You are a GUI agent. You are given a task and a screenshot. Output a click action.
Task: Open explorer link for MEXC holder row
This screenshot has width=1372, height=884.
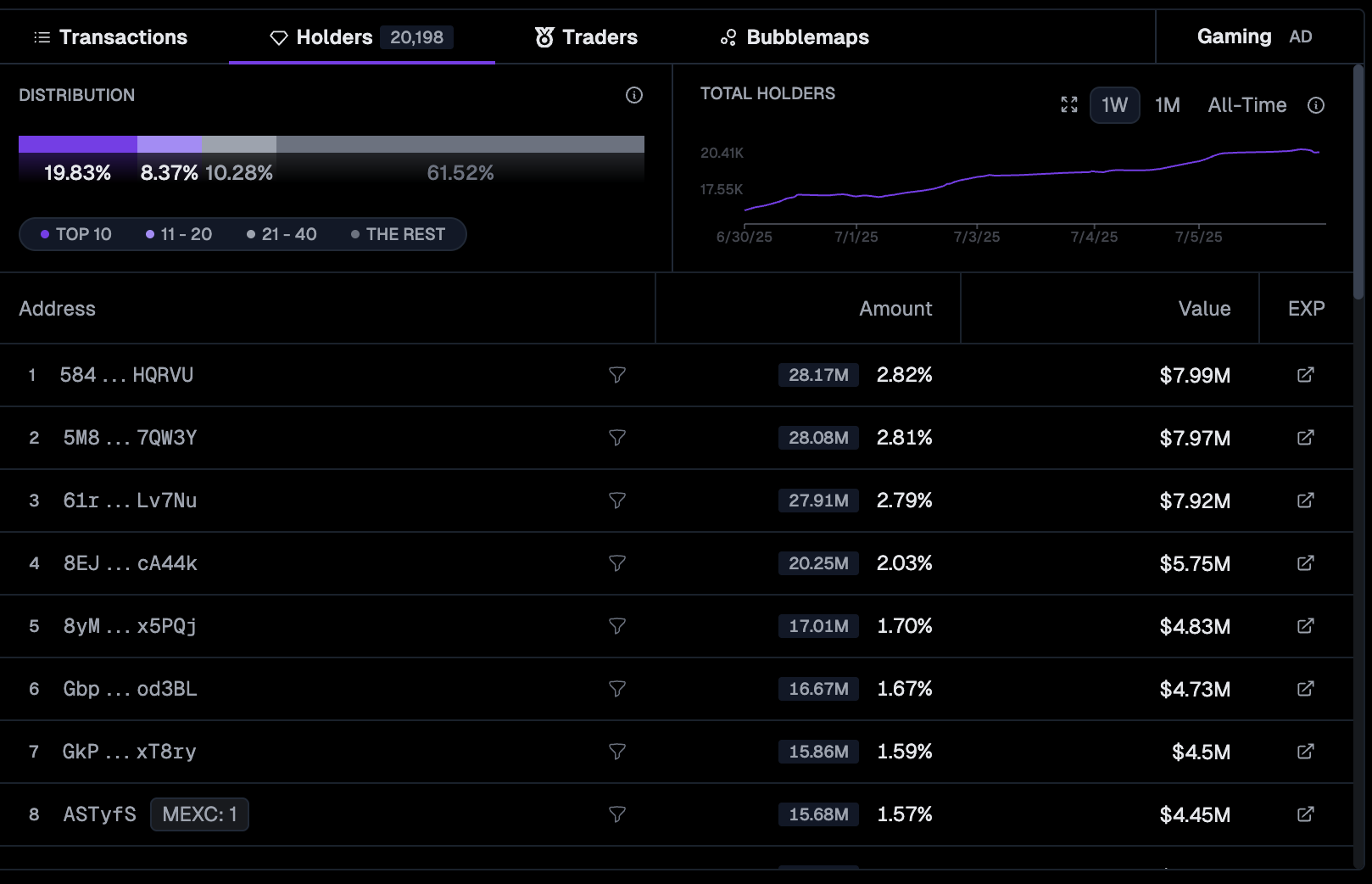click(x=1305, y=814)
